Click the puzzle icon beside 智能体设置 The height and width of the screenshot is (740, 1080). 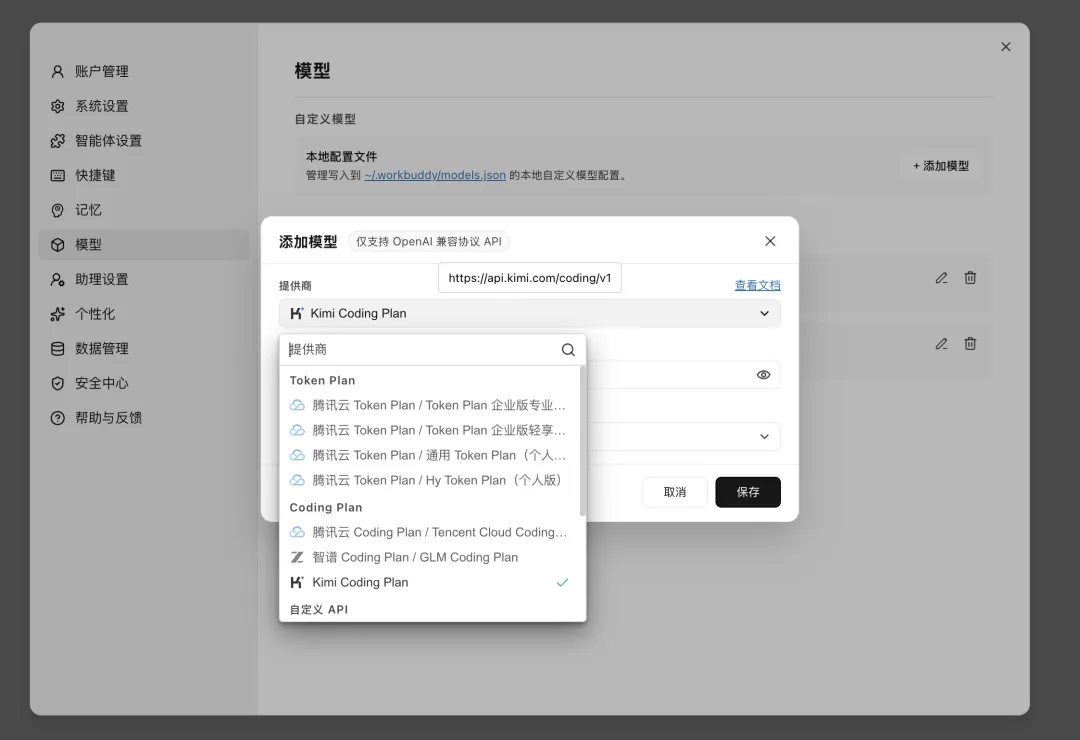tap(58, 141)
